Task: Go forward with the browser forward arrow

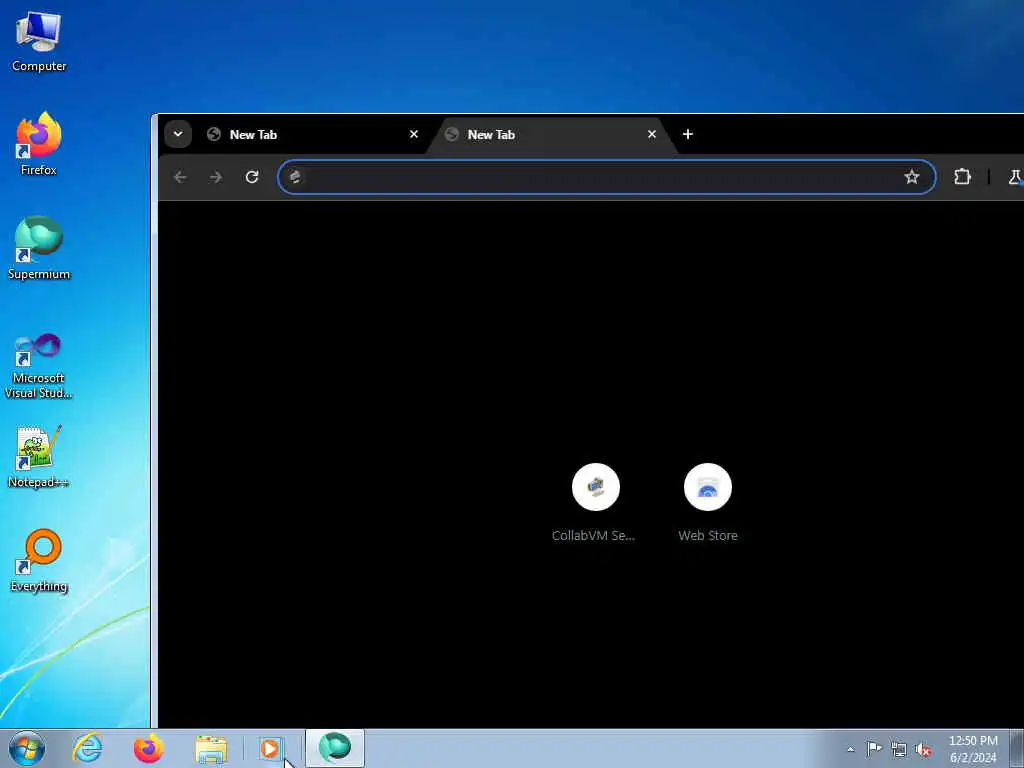Action: pyautogui.click(x=216, y=177)
